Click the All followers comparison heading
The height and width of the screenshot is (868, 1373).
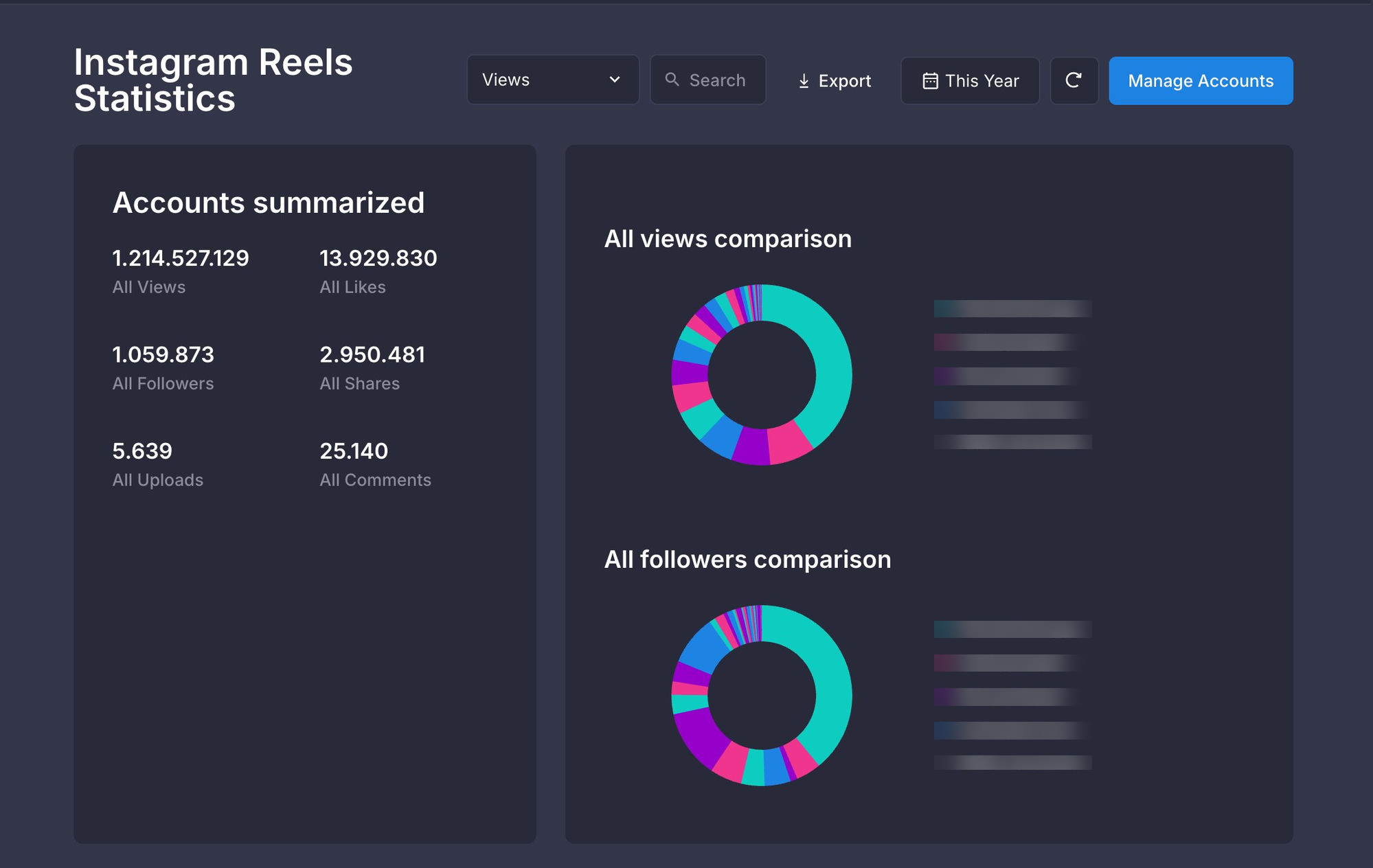click(x=747, y=560)
